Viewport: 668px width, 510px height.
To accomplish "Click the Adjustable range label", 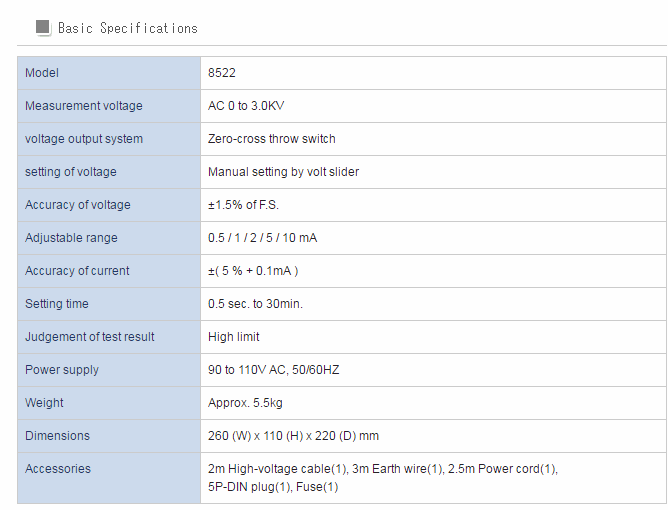I will tap(71, 238).
